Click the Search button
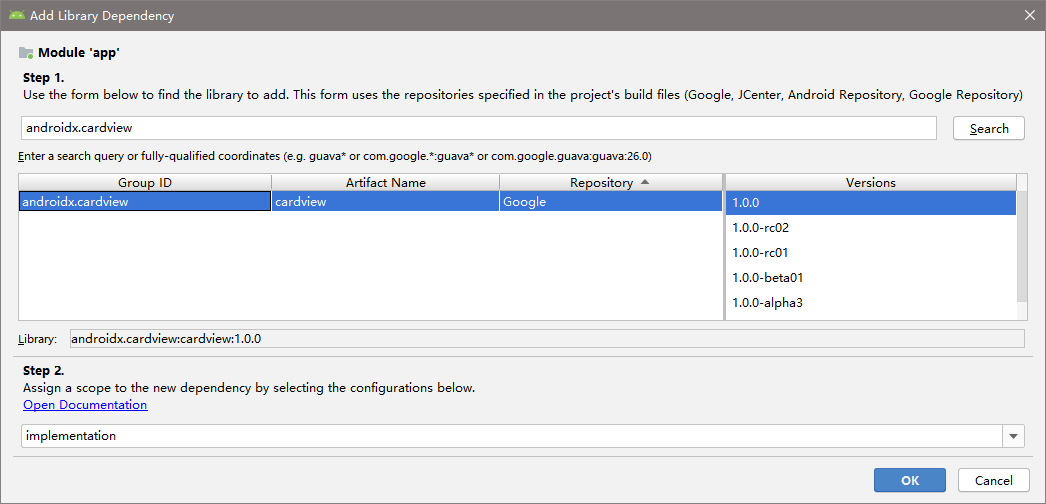Screen dimensions: 1046x504 pyautogui.click(x=989, y=129)
